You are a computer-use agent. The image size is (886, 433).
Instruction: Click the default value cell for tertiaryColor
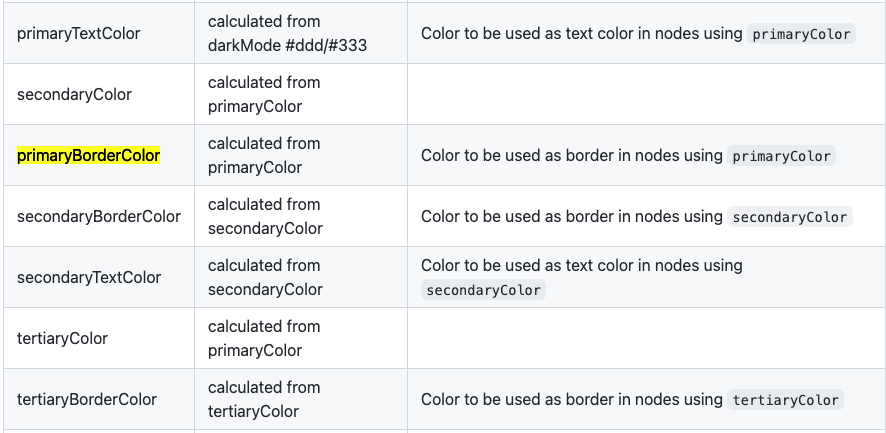(x=264, y=338)
